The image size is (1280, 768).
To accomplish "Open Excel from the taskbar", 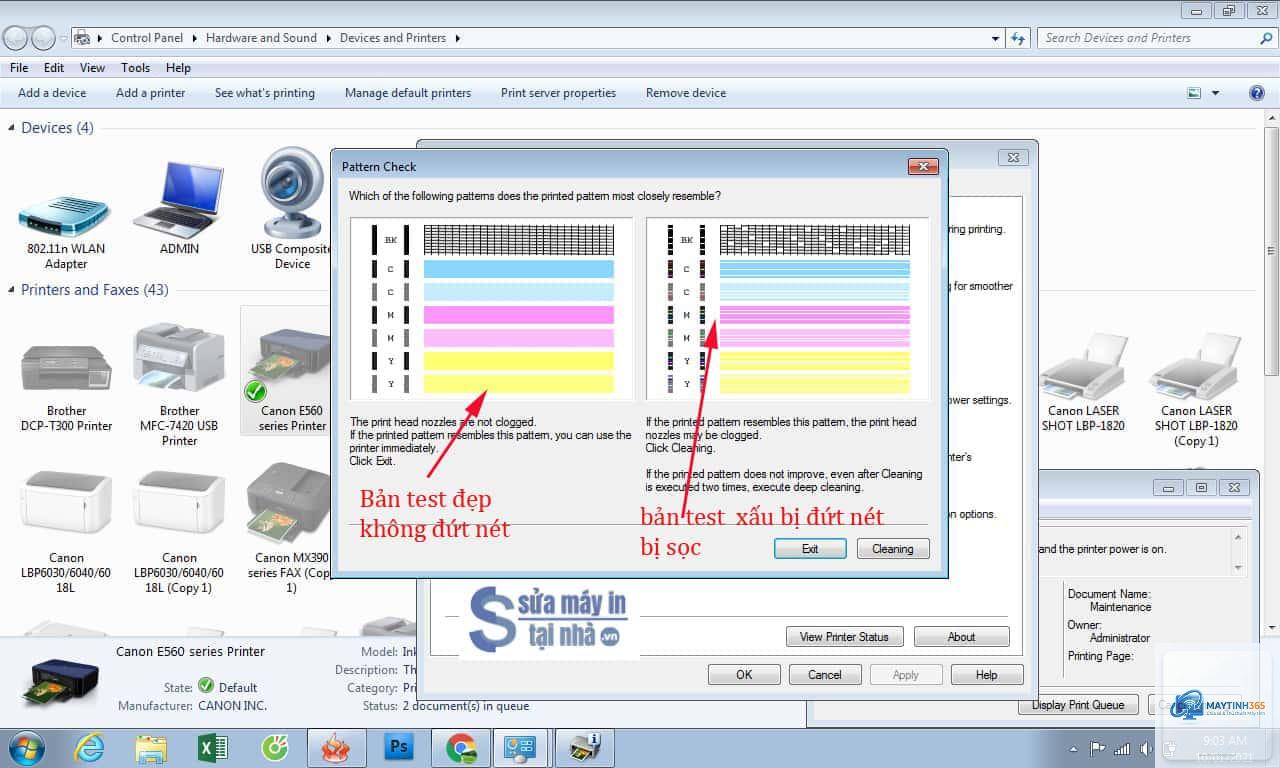I will point(213,748).
